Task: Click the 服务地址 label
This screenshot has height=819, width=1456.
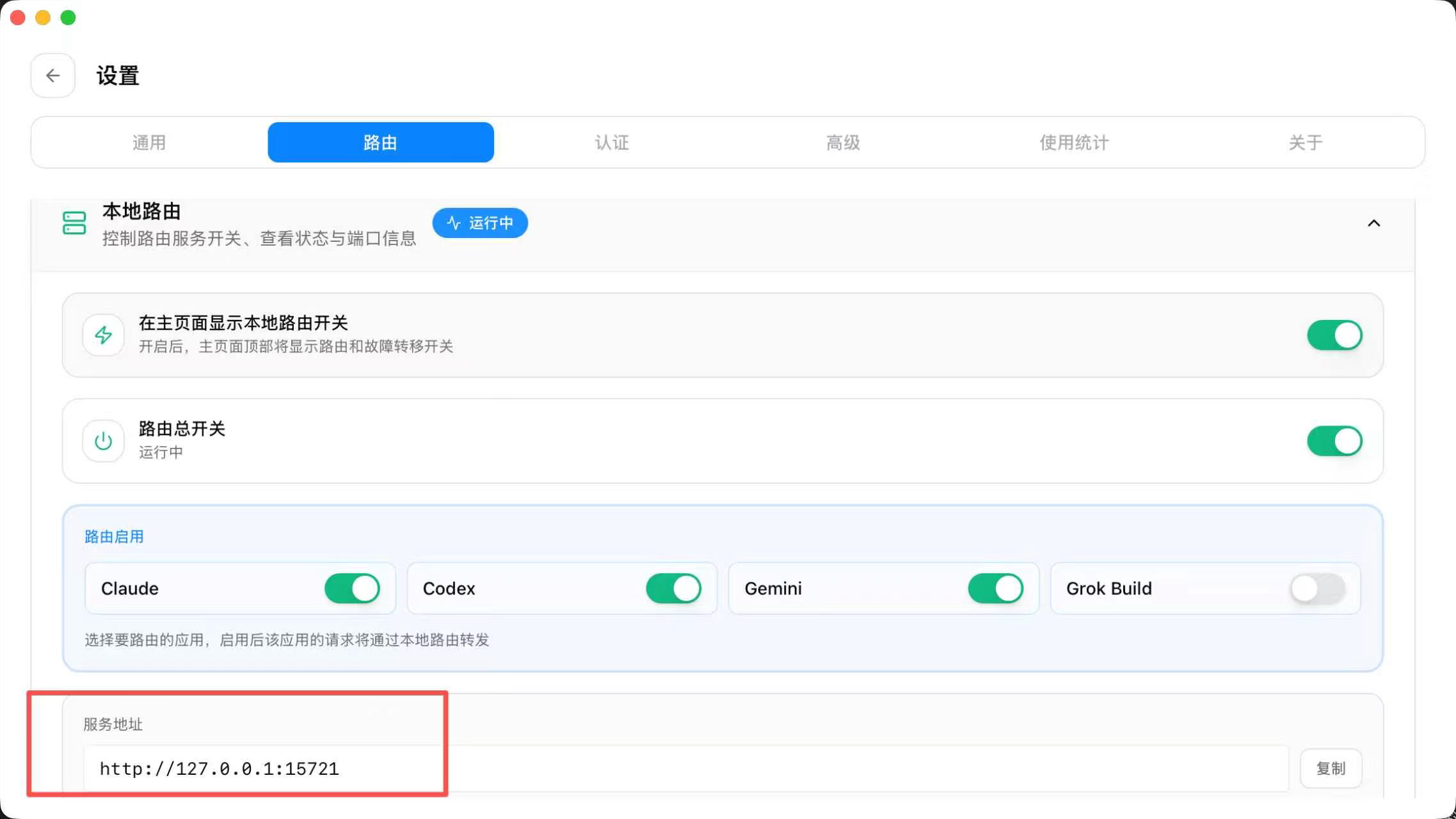Action: [x=113, y=724]
